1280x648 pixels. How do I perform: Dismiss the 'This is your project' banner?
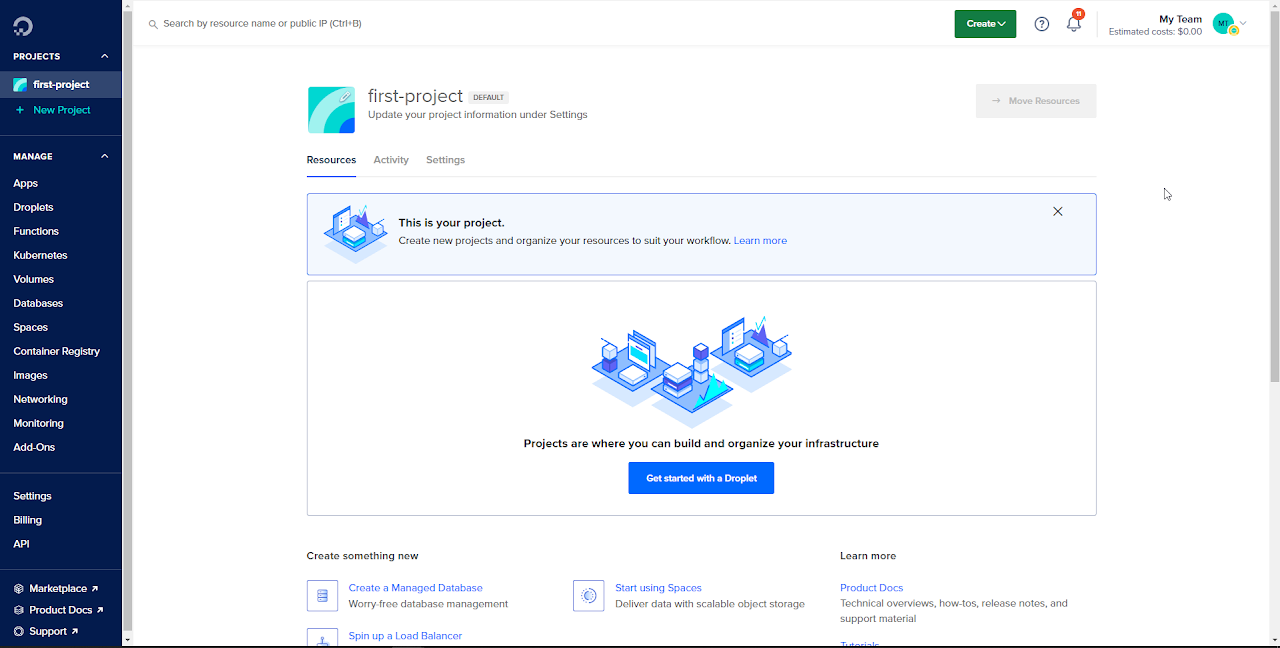pos(1058,211)
